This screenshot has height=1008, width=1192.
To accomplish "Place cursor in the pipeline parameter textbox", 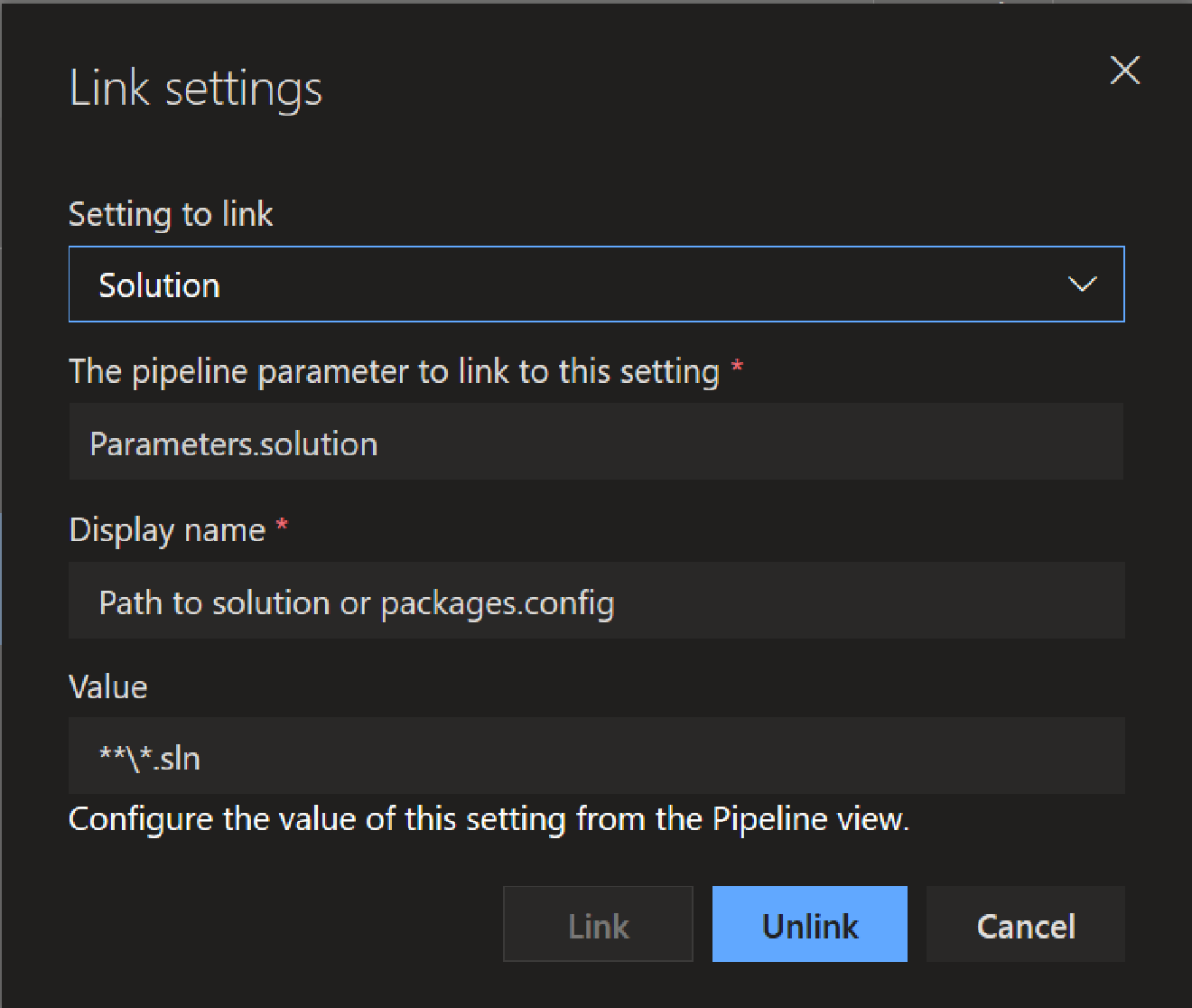I will coord(596,442).
